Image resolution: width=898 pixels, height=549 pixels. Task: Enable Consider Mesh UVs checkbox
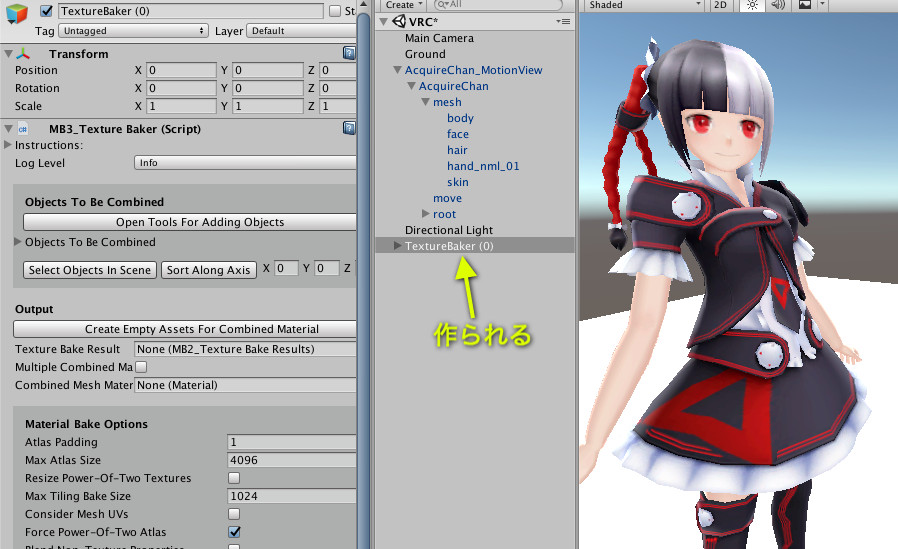click(234, 514)
